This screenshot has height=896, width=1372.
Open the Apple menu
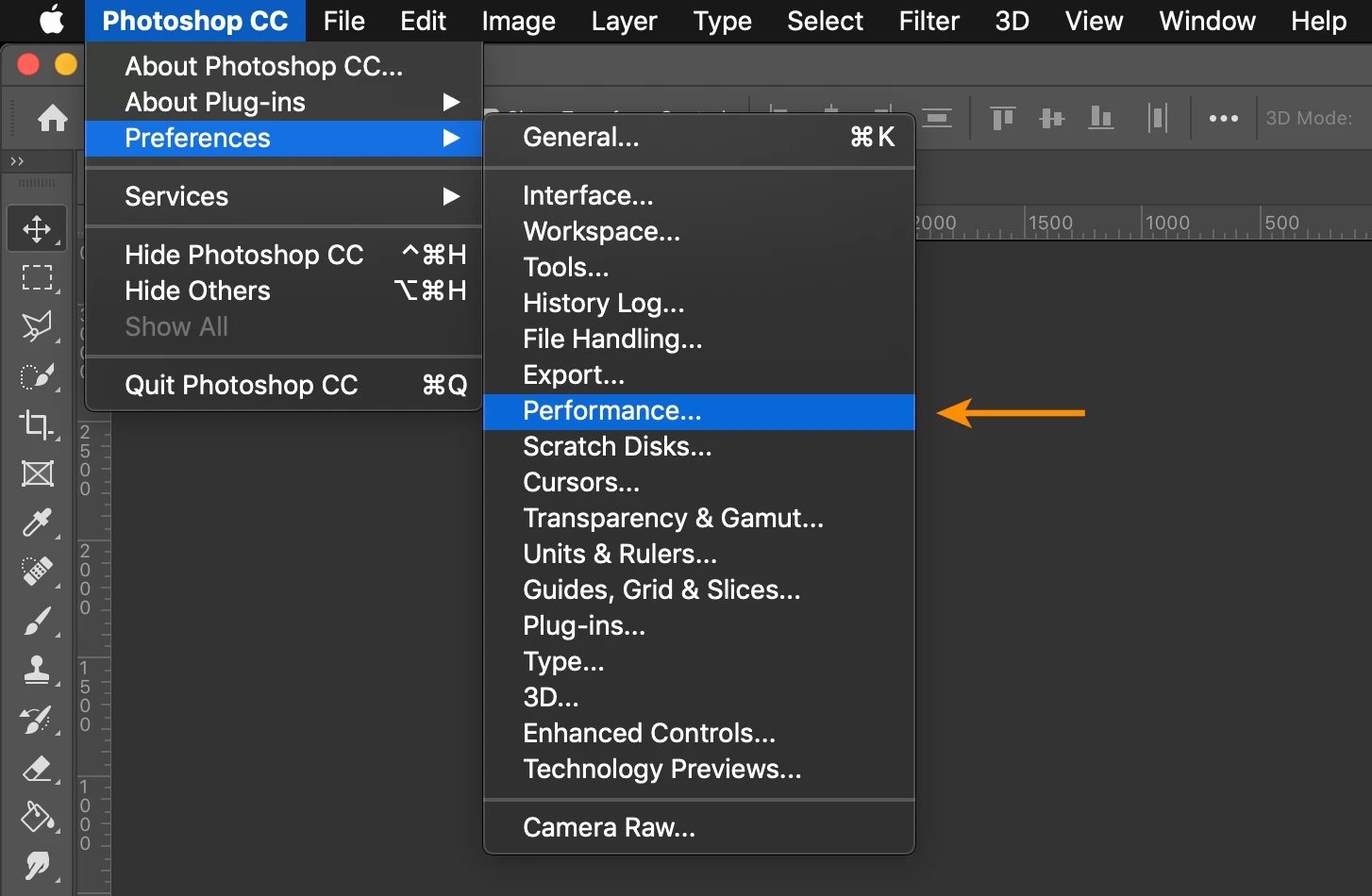pos(52,20)
